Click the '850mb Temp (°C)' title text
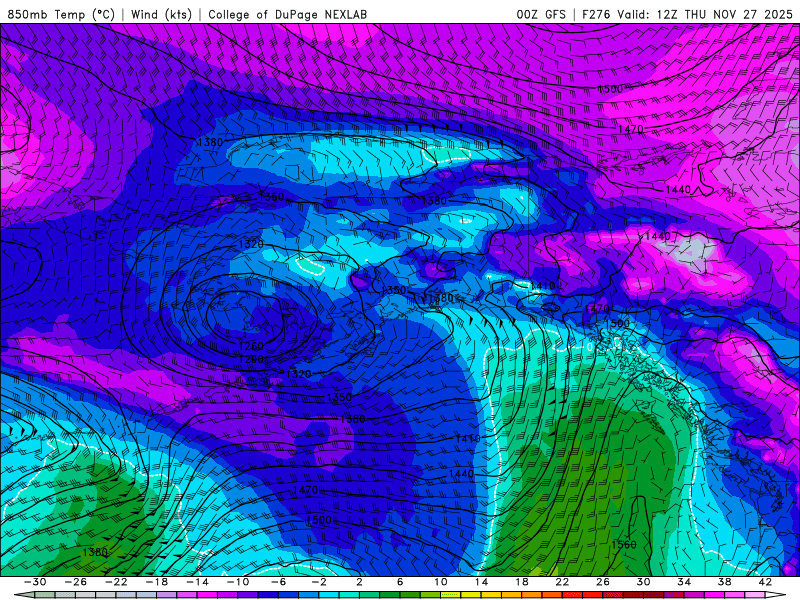Screen dimensions: 800x600 (61, 14)
